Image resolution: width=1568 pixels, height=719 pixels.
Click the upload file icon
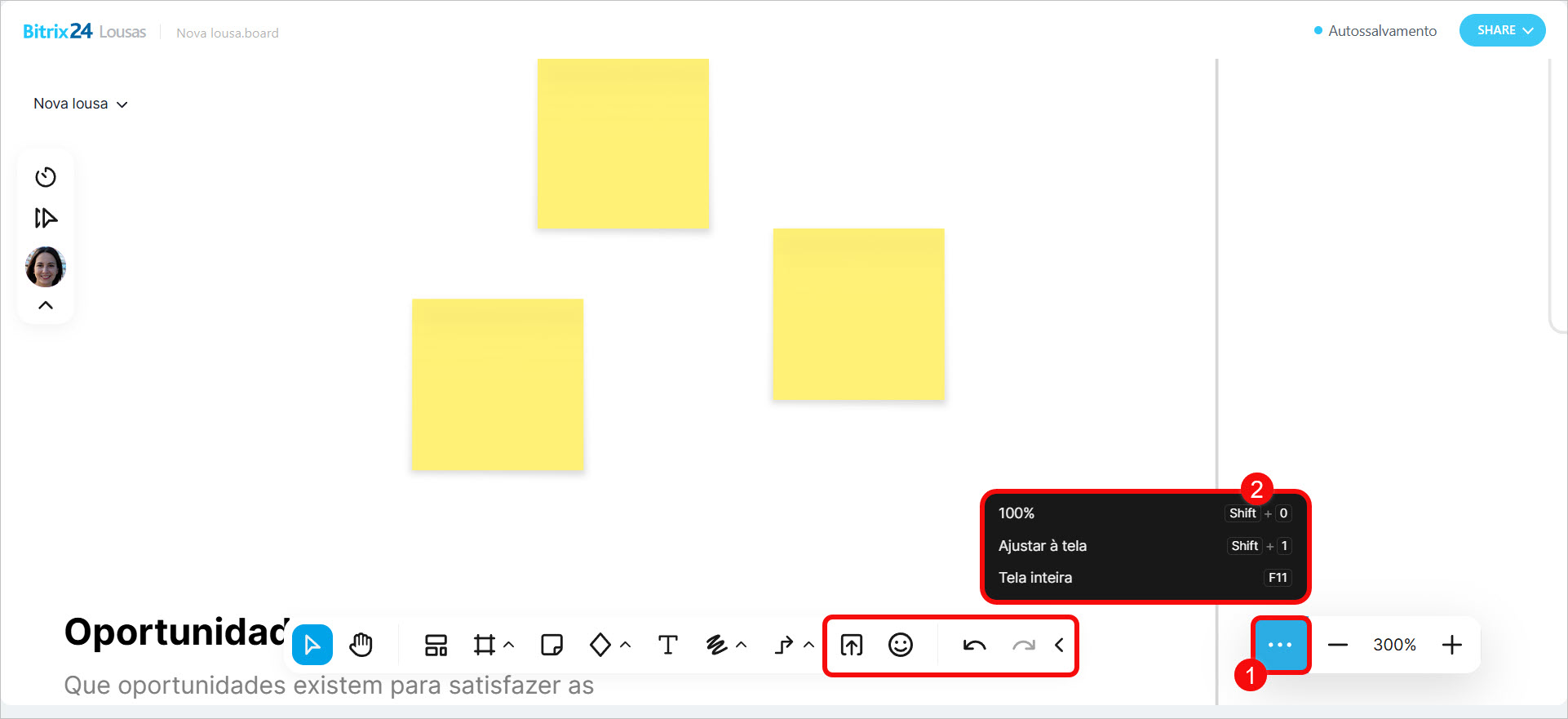click(851, 646)
